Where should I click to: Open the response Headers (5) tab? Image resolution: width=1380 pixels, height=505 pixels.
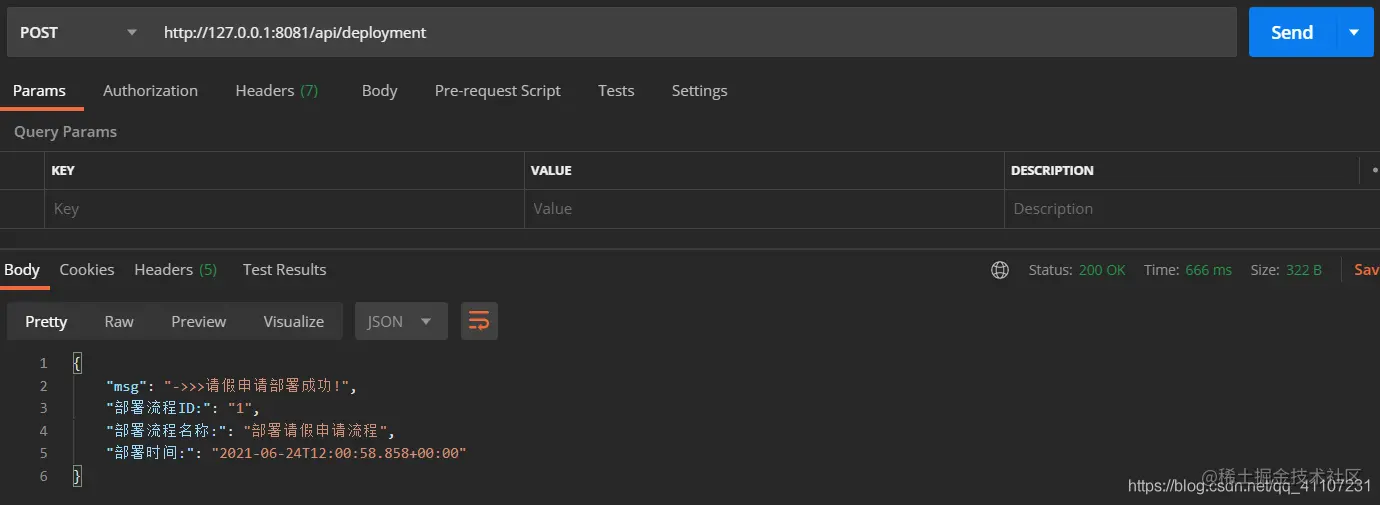pos(176,269)
